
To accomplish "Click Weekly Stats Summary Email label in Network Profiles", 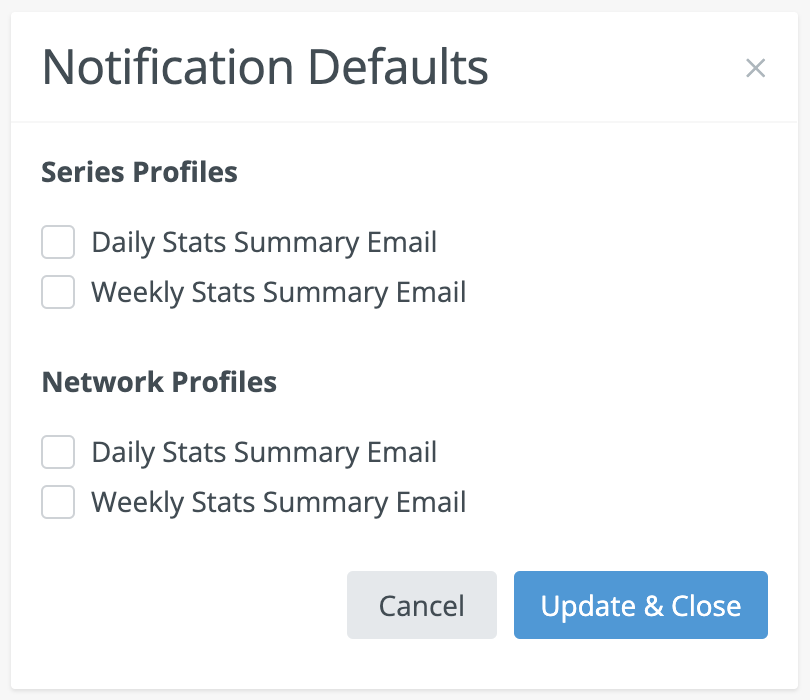I will pyautogui.click(x=278, y=502).
